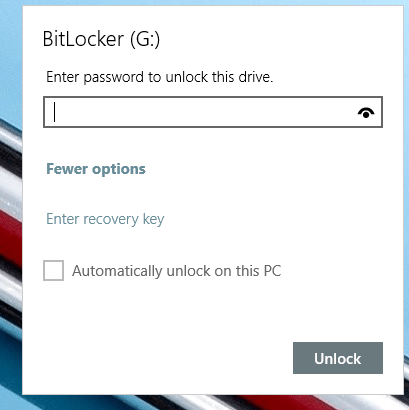Image resolution: width=409 pixels, height=410 pixels.
Task: Click the Enter password to unlock instruction text
Action: [x=159, y=77]
